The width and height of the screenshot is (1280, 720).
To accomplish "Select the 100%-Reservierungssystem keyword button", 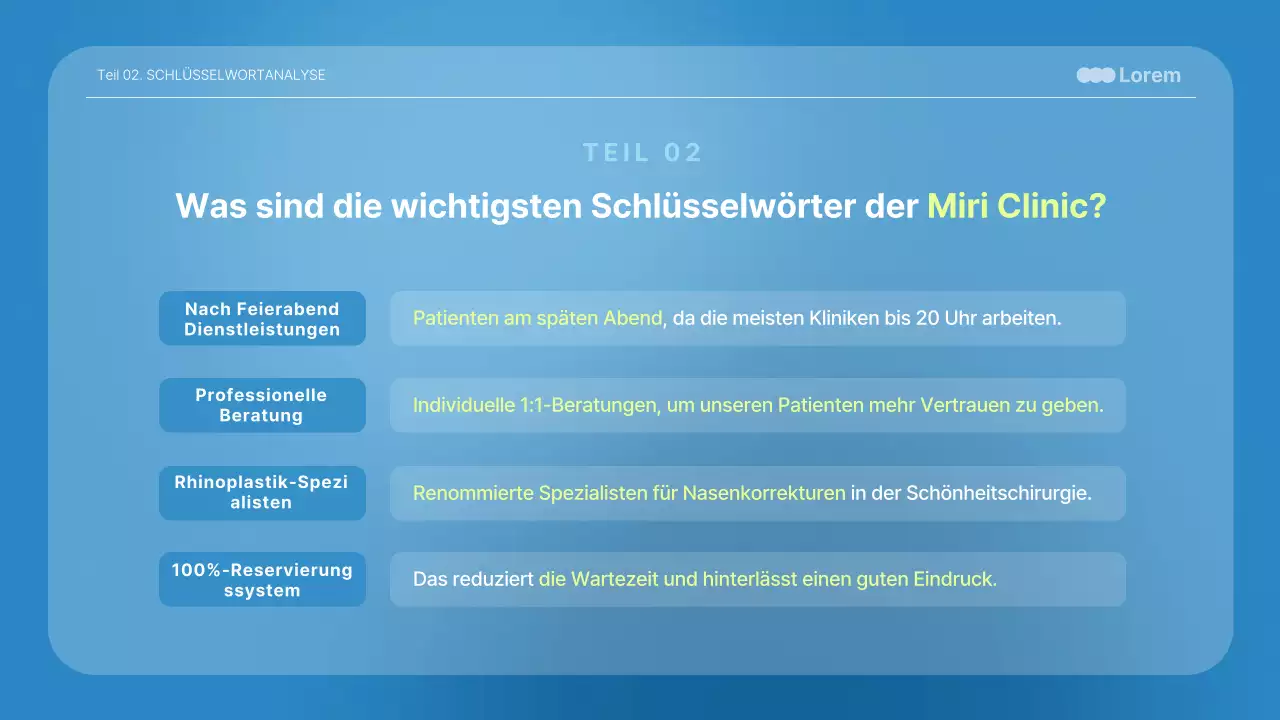I will [262, 579].
